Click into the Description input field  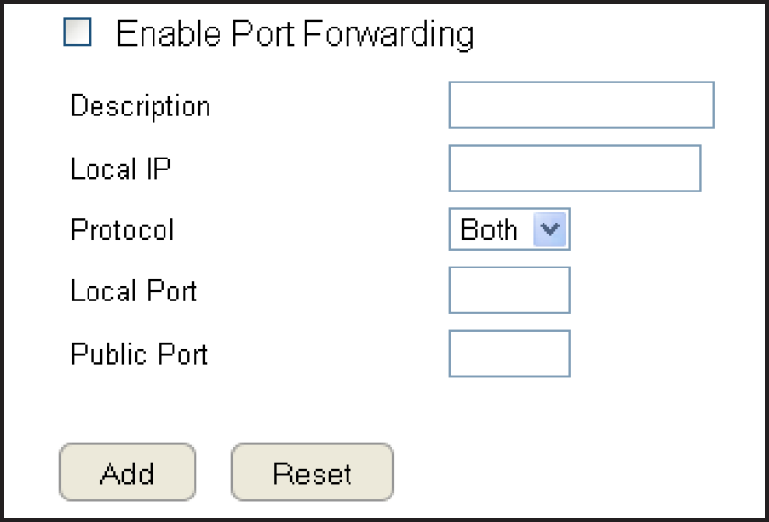click(x=581, y=106)
